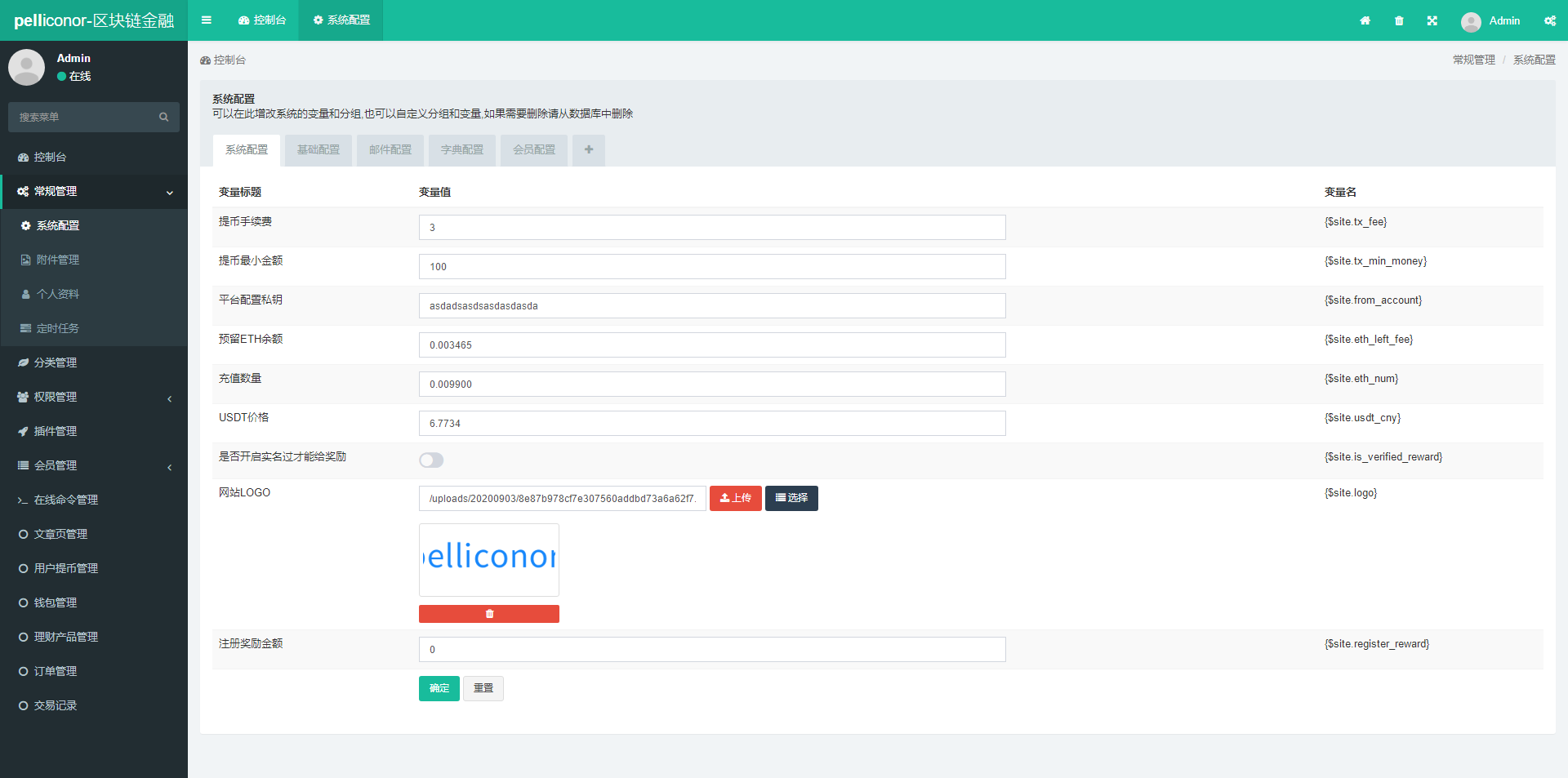
Task: Expand the 权限管理 sidebar group
Action: pos(94,397)
